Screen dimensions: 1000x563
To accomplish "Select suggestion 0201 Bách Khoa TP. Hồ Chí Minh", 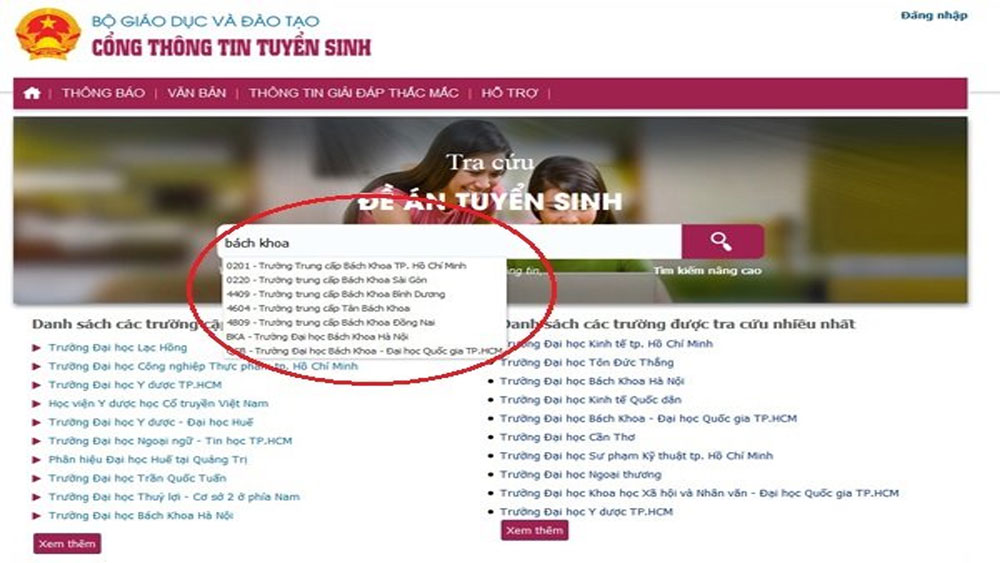I will point(346,266).
